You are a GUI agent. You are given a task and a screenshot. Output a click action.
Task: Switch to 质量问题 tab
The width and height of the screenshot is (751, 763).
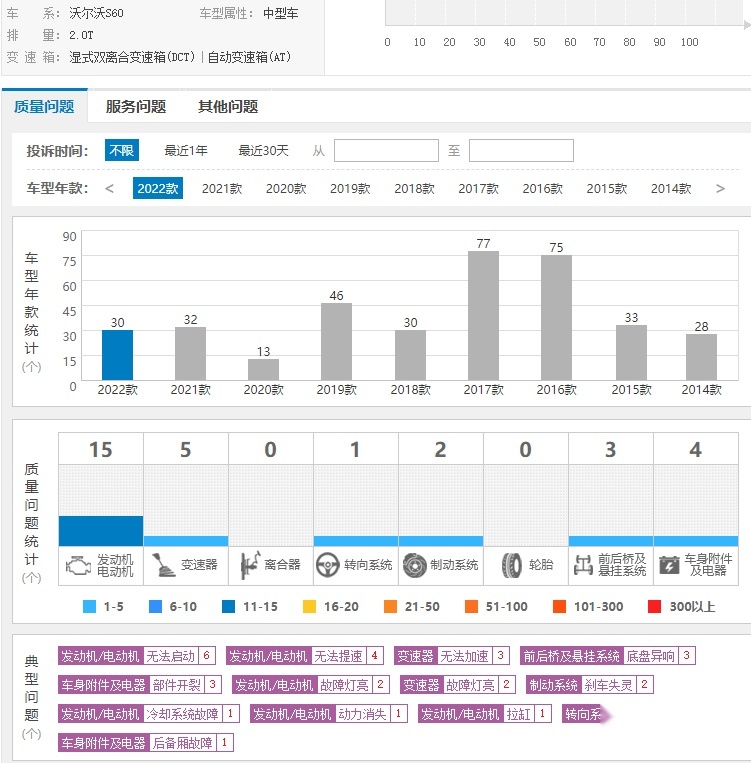(44, 107)
